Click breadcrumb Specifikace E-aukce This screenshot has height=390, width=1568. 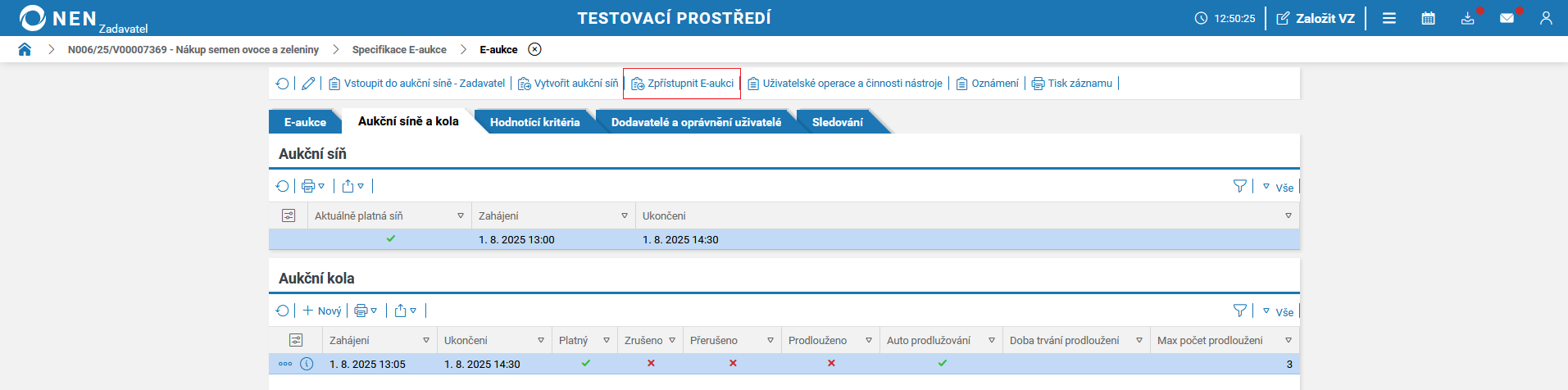(x=399, y=49)
